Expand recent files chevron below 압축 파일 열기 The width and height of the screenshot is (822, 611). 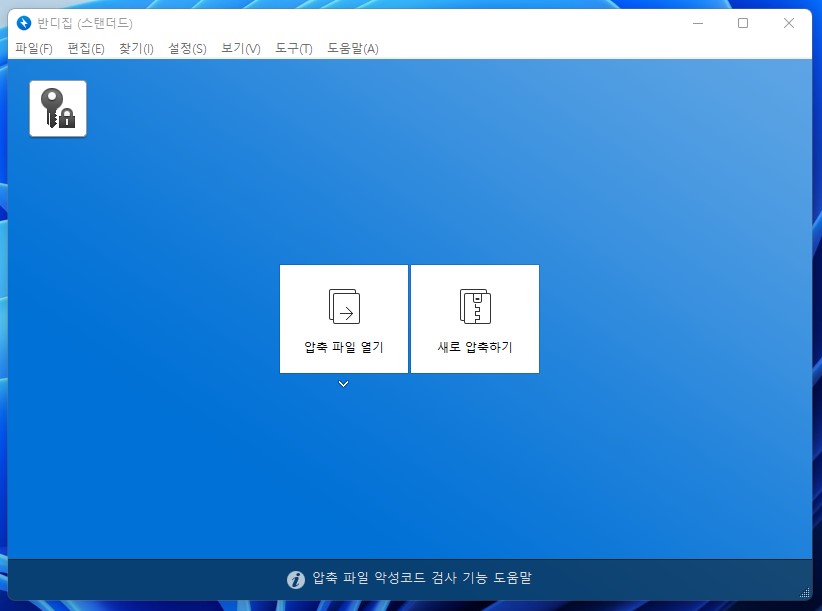click(343, 384)
